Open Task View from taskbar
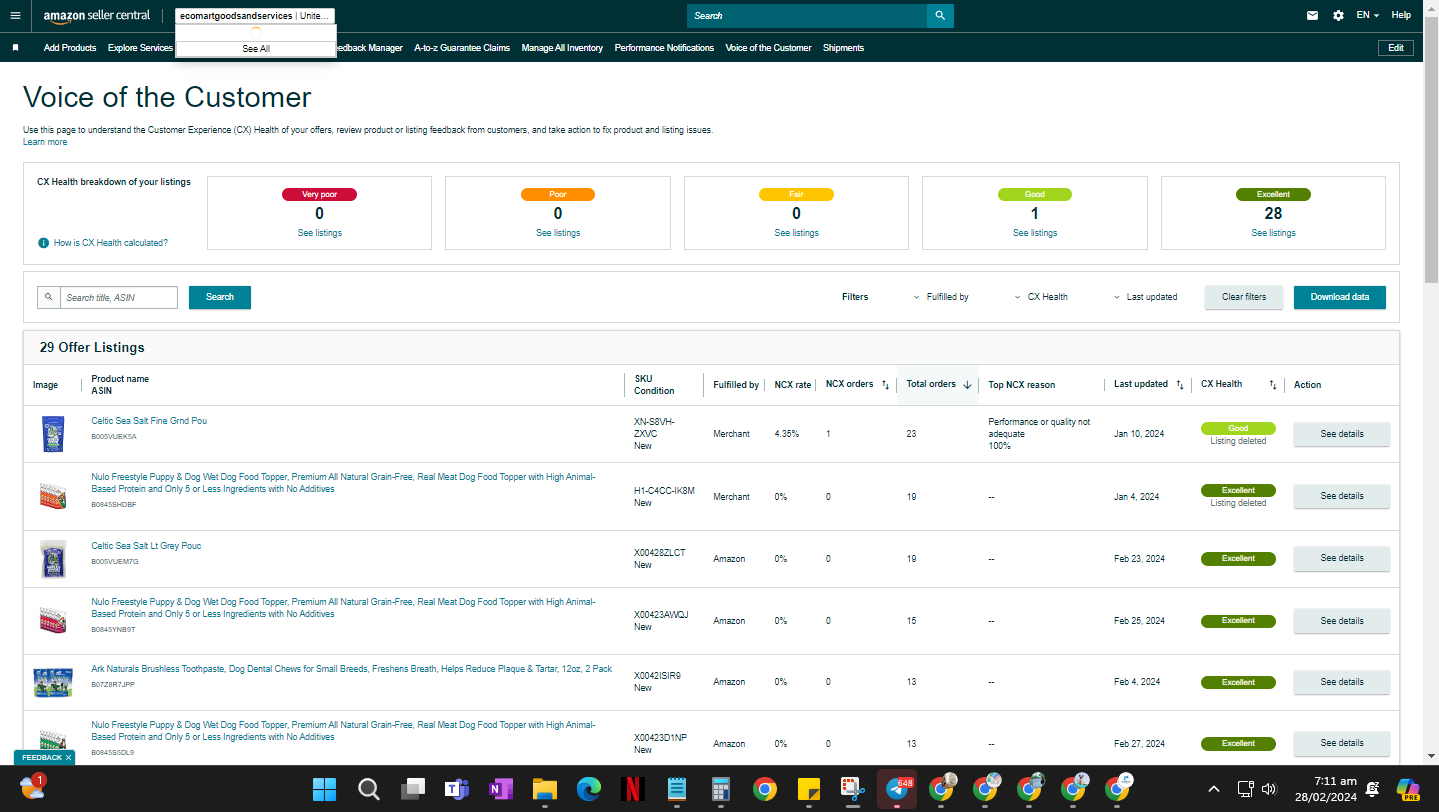 coord(413,789)
